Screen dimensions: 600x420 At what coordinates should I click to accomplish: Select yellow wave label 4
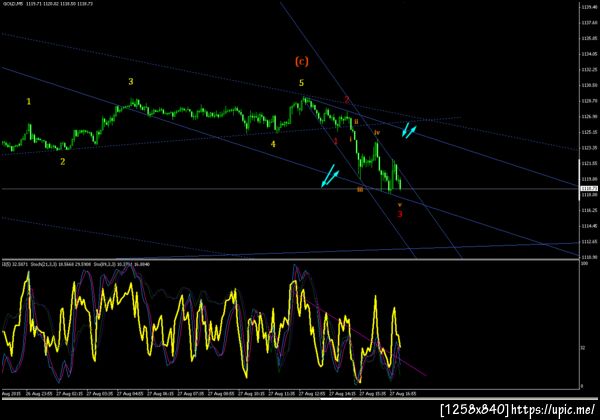pyautogui.click(x=273, y=144)
